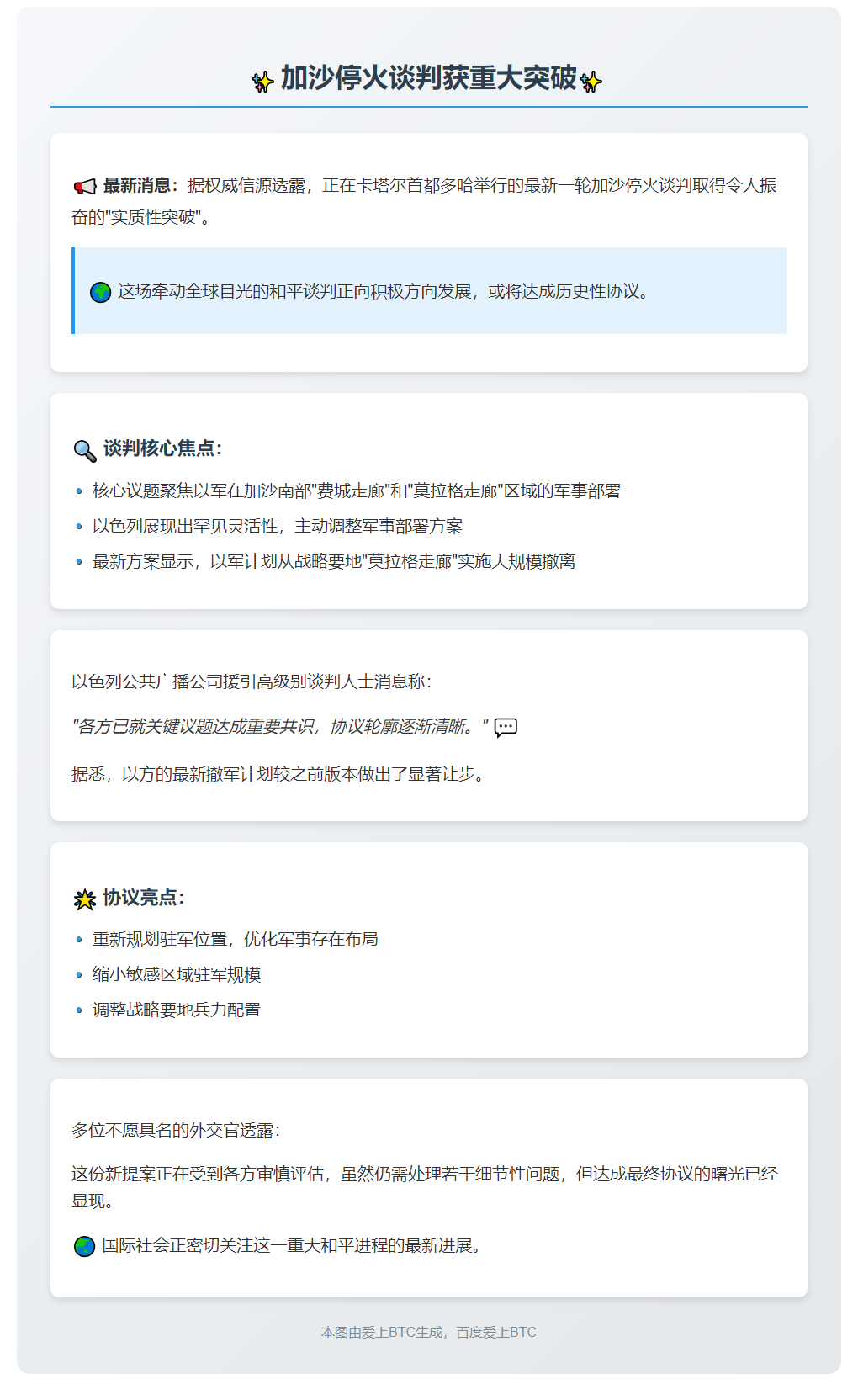Click the bullet 重新规划驻军位置
Viewport: 858px width, 1400px height.
coord(236,939)
